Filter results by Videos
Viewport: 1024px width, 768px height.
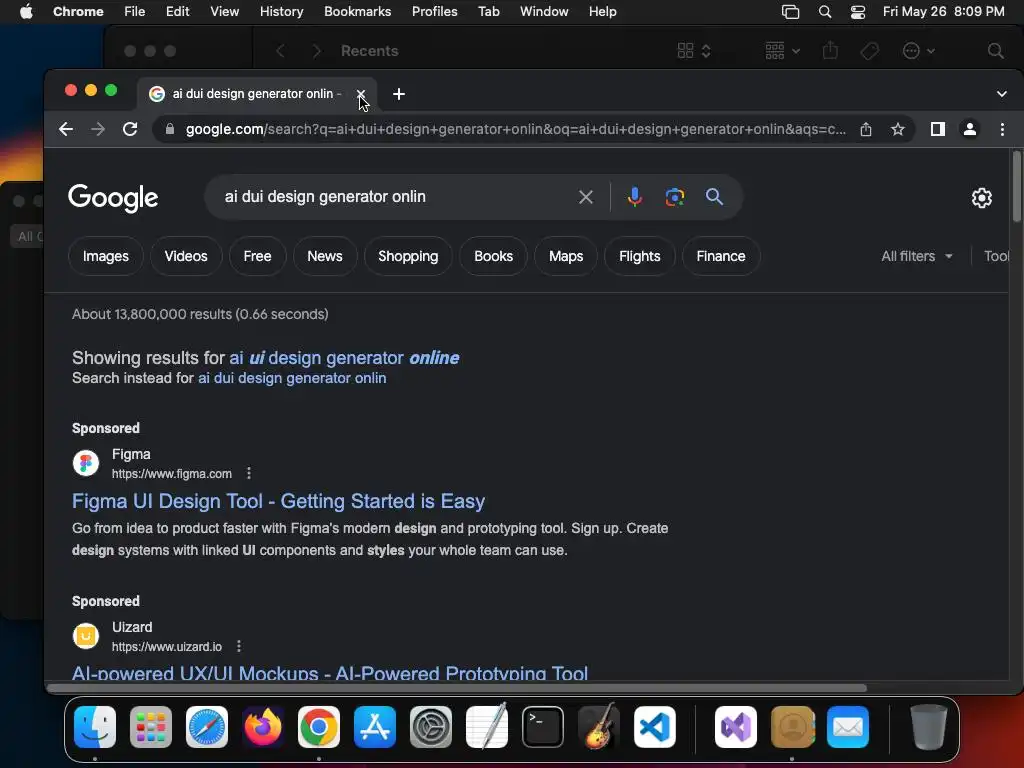[x=186, y=256]
